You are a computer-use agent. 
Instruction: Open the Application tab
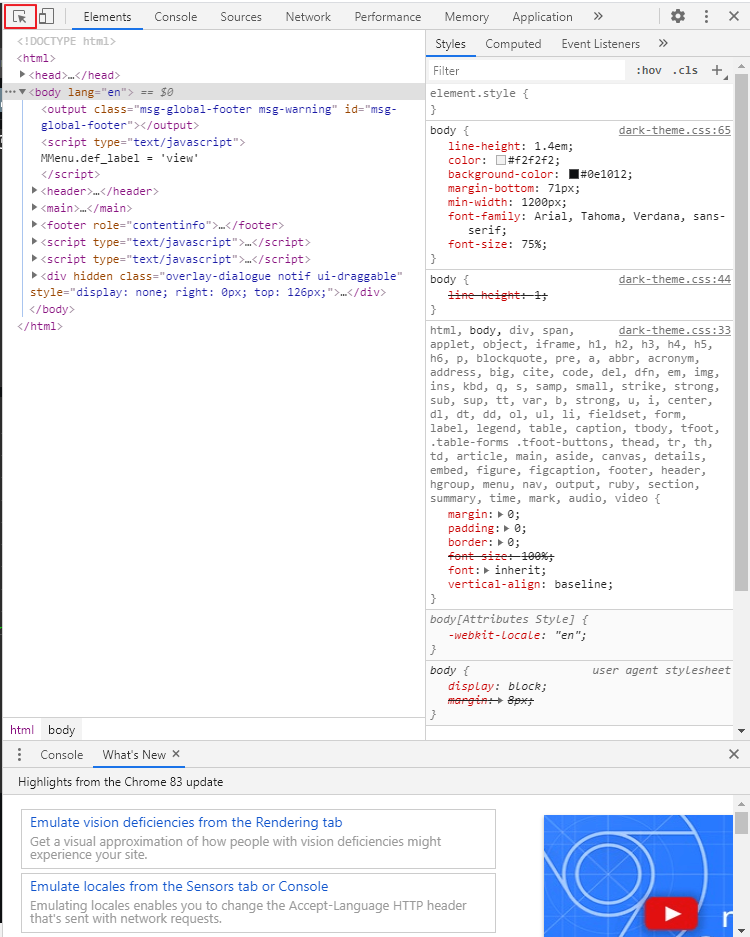click(542, 17)
